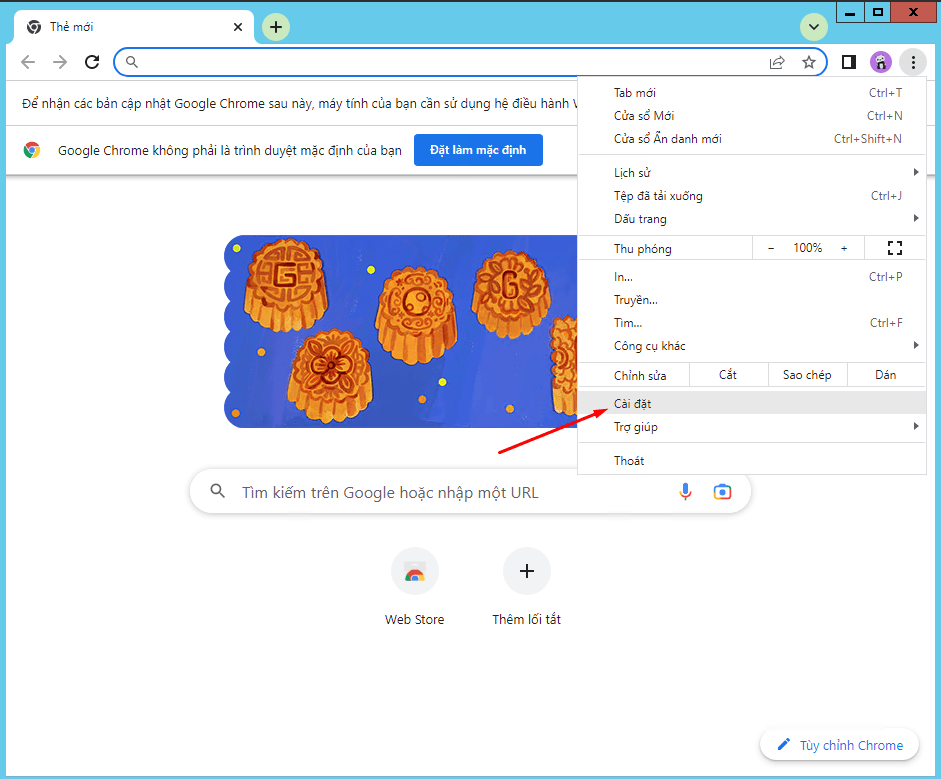Open the Web Store shortcut
This screenshot has width=941, height=779.
point(415,588)
